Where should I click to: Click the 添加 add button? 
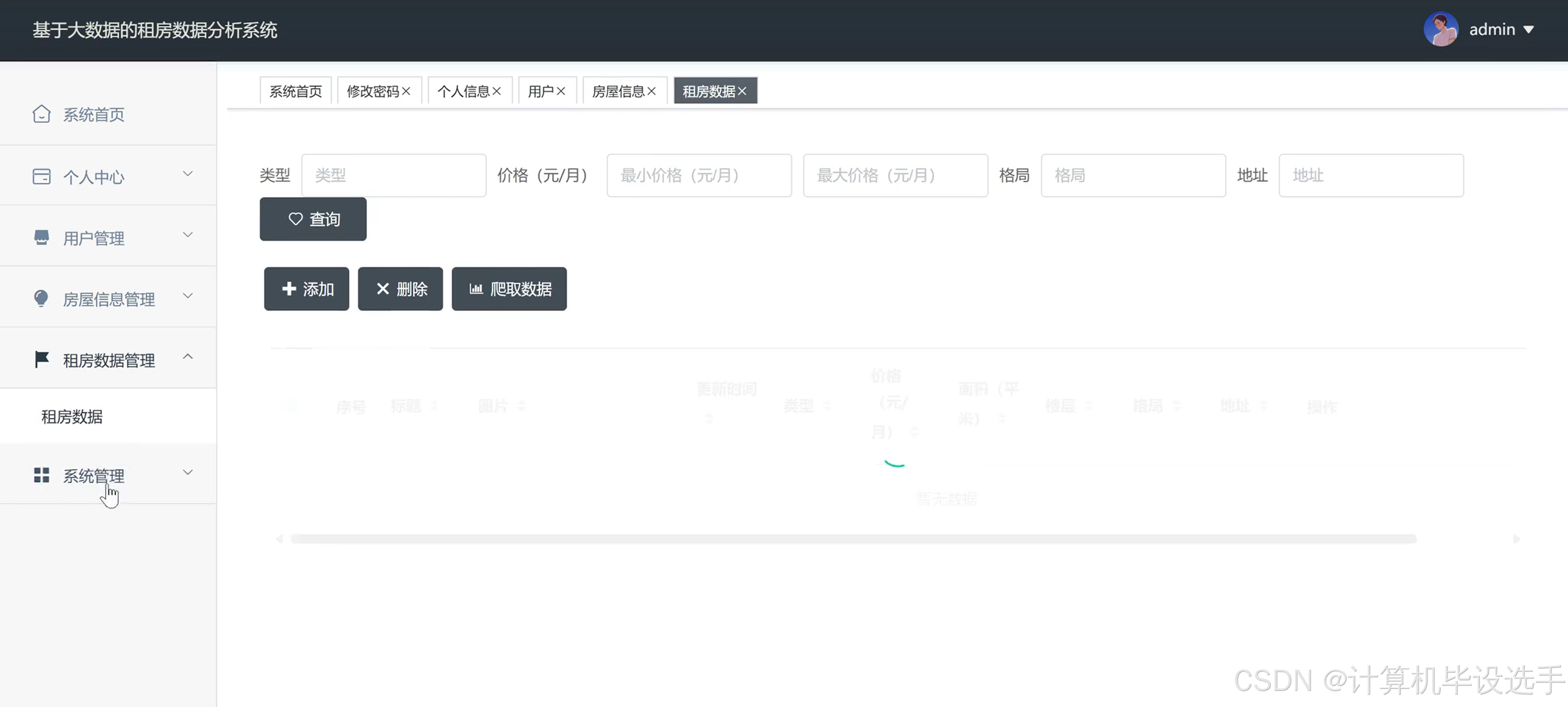(x=307, y=289)
